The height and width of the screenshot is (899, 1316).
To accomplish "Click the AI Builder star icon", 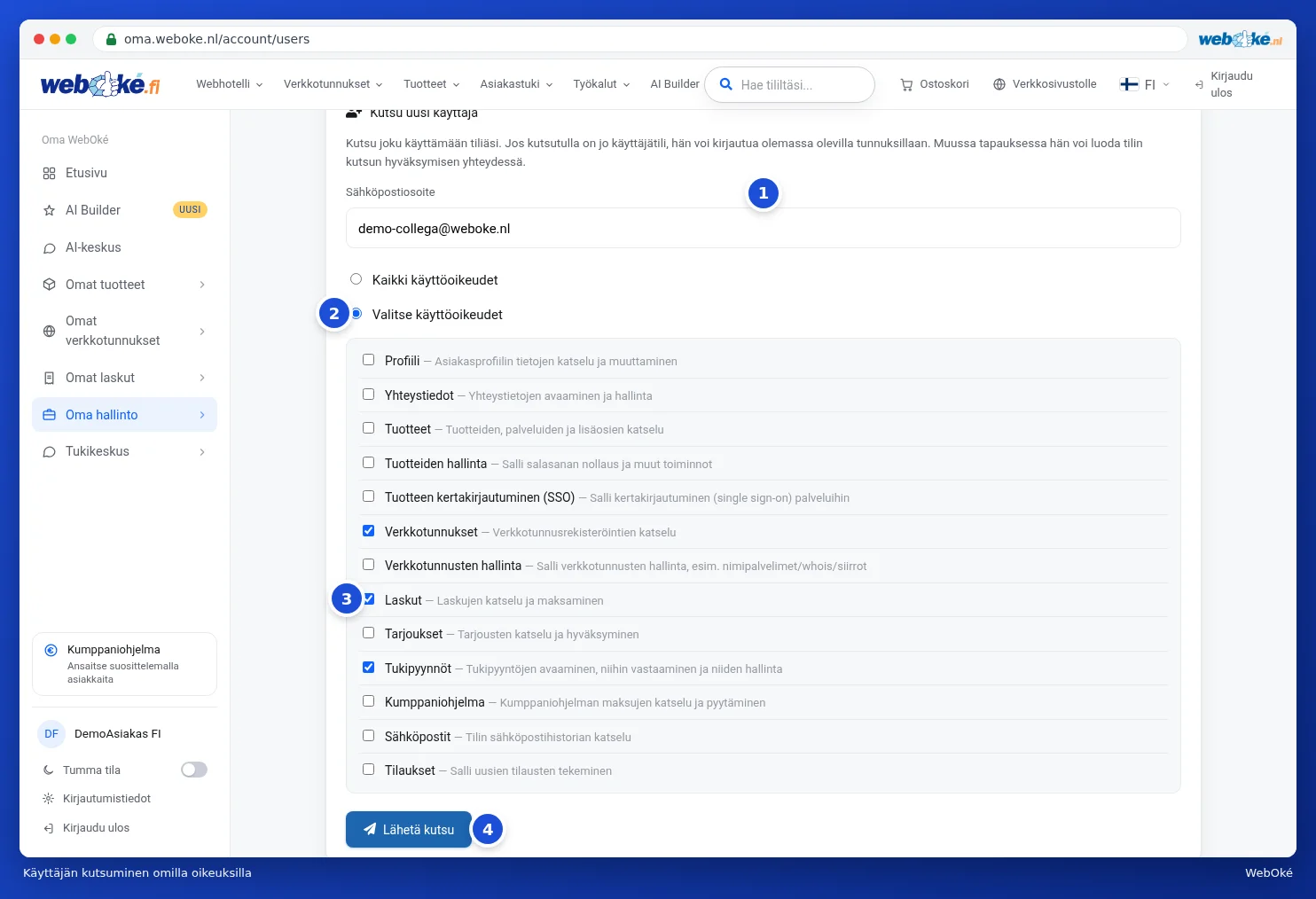I will [50, 210].
